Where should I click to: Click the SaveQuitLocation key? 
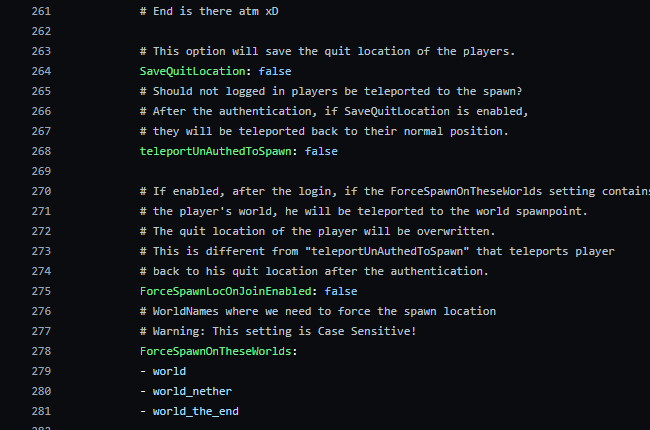coord(195,71)
